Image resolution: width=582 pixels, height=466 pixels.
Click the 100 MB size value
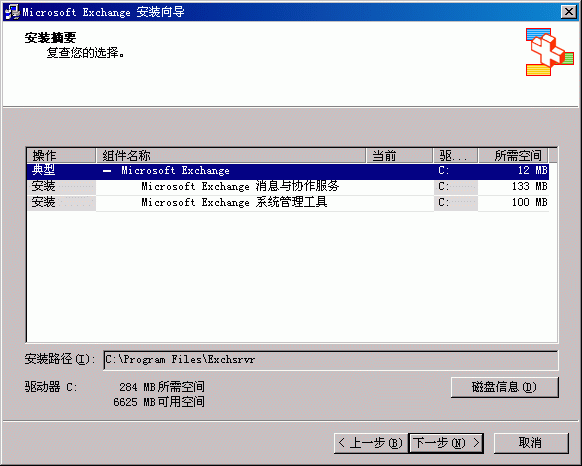[530, 203]
